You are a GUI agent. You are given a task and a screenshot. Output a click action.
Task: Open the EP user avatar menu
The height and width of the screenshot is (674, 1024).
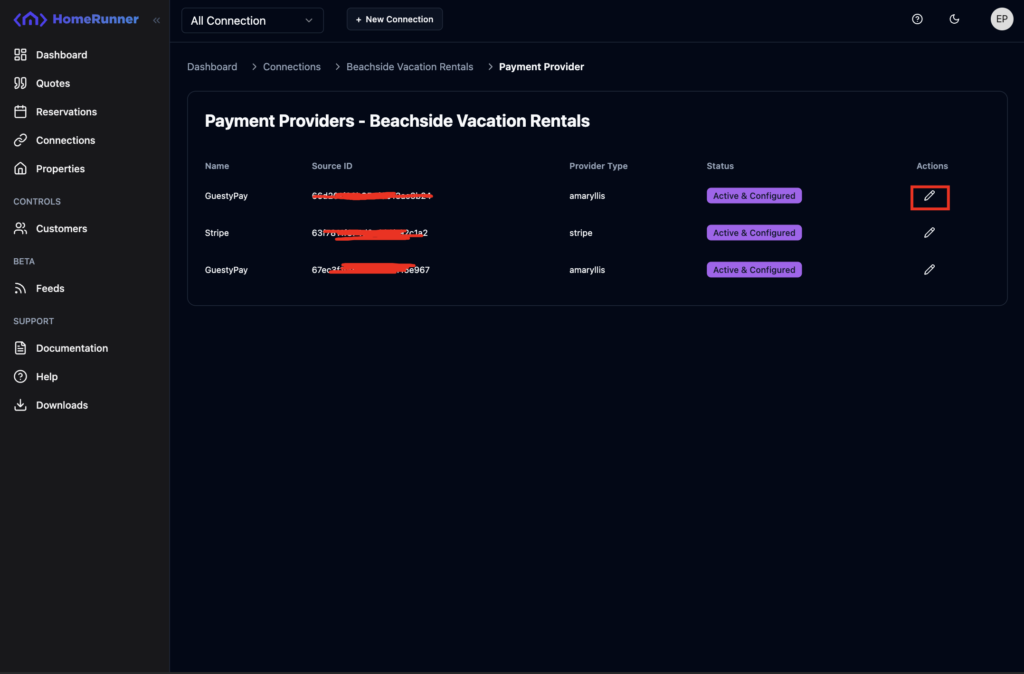(1001, 19)
